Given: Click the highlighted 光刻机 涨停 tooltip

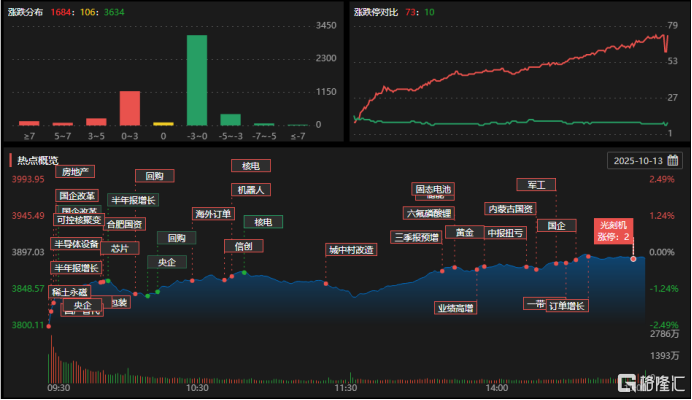Looking at the screenshot, I should (x=613, y=230).
